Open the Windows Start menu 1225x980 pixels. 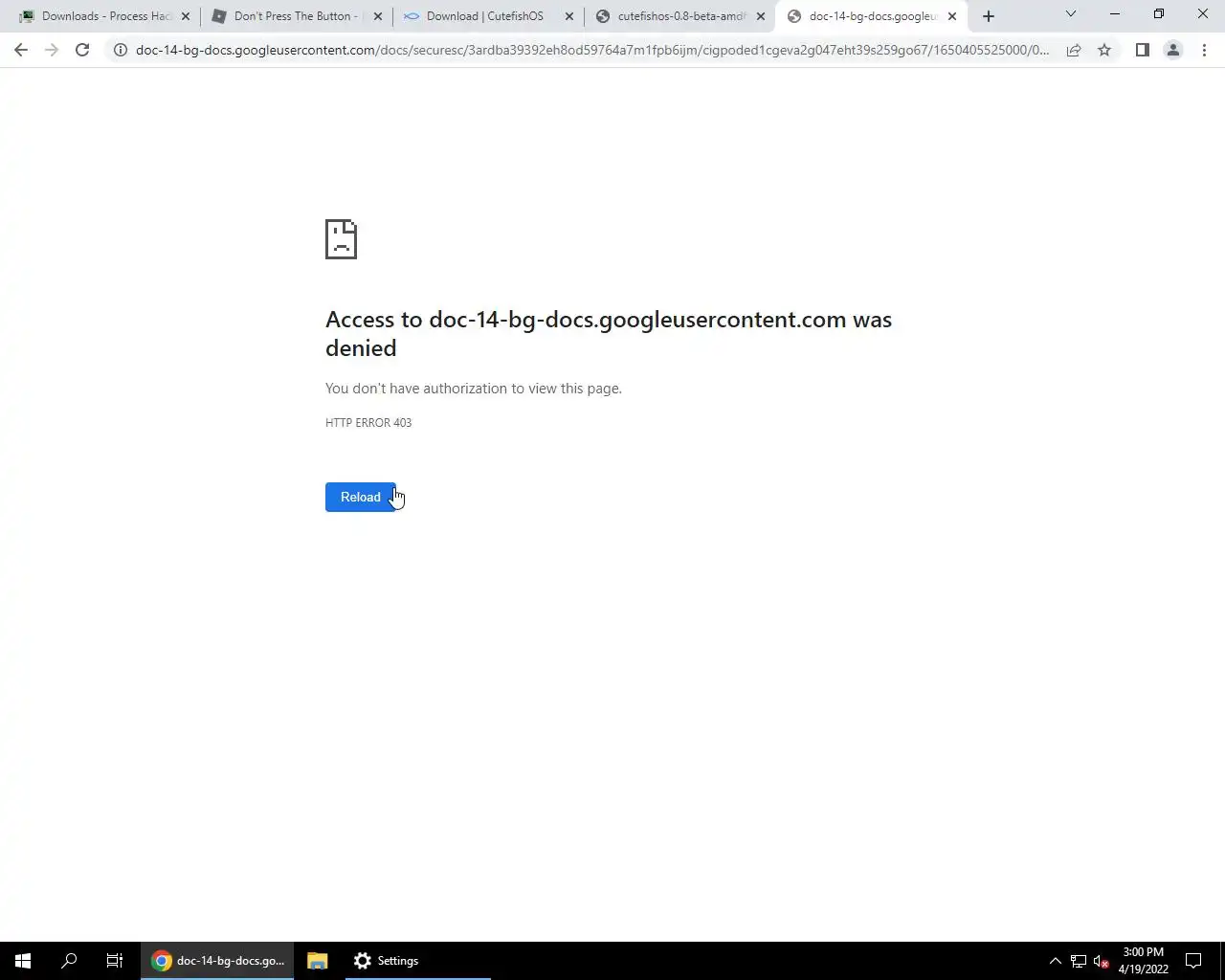[23, 961]
